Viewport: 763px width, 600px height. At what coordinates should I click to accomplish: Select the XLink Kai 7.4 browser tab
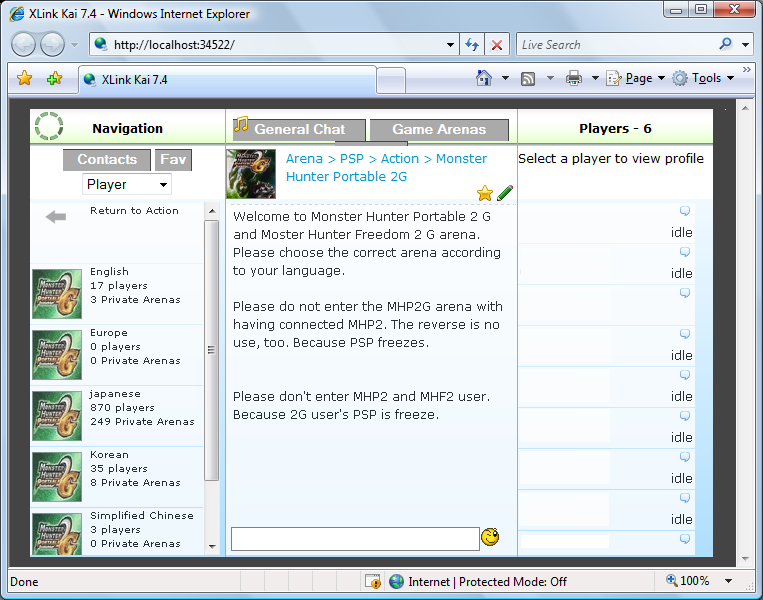[x=227, y=79]
